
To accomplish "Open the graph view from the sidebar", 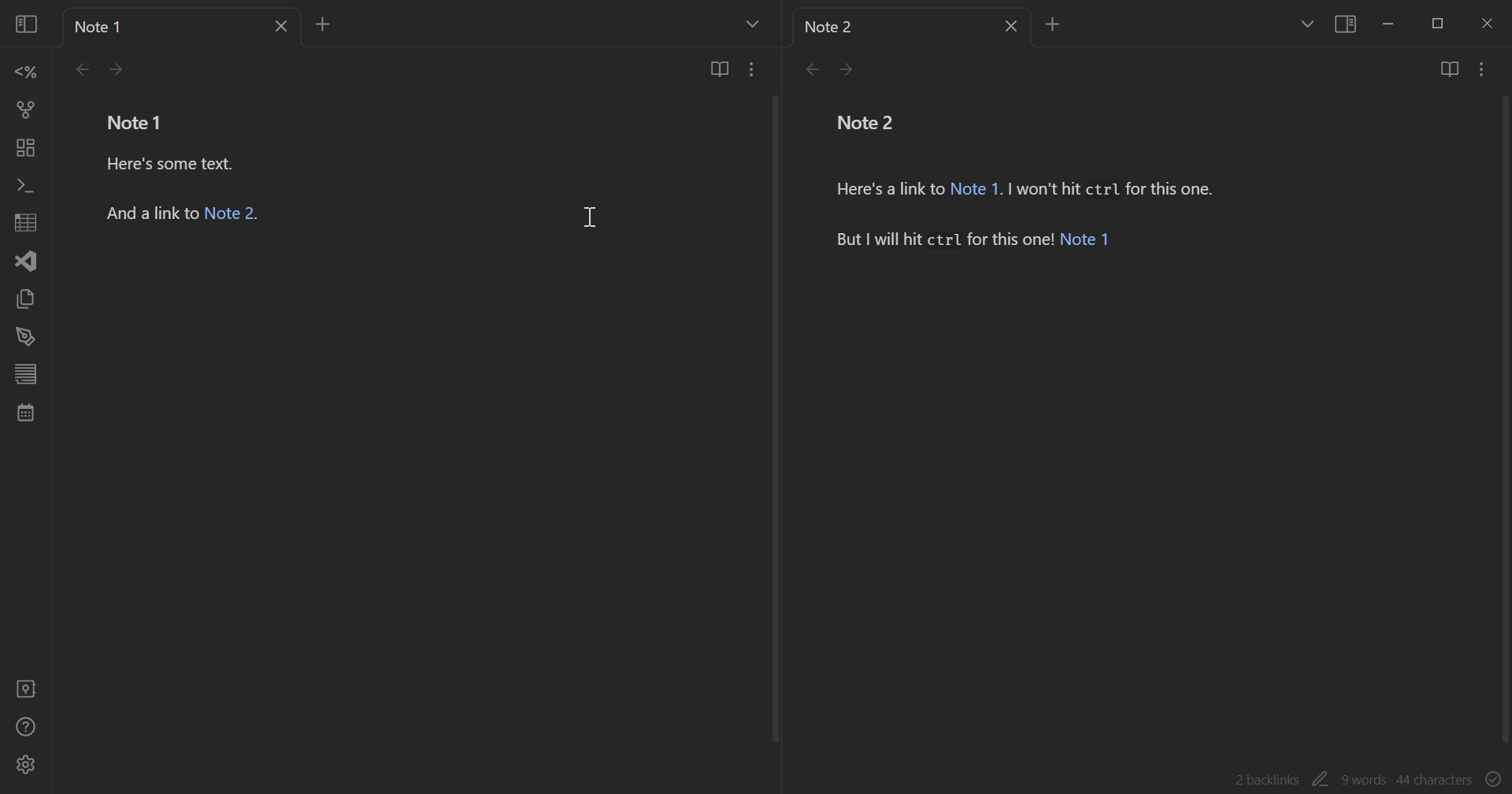I will [26, 109].
